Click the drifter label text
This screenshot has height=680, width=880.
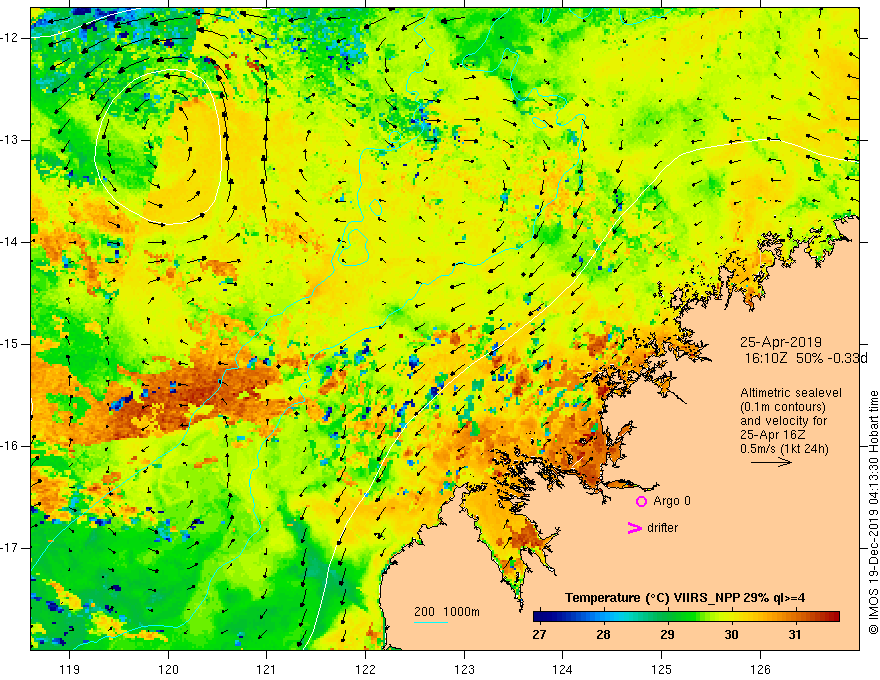[662, 528]
